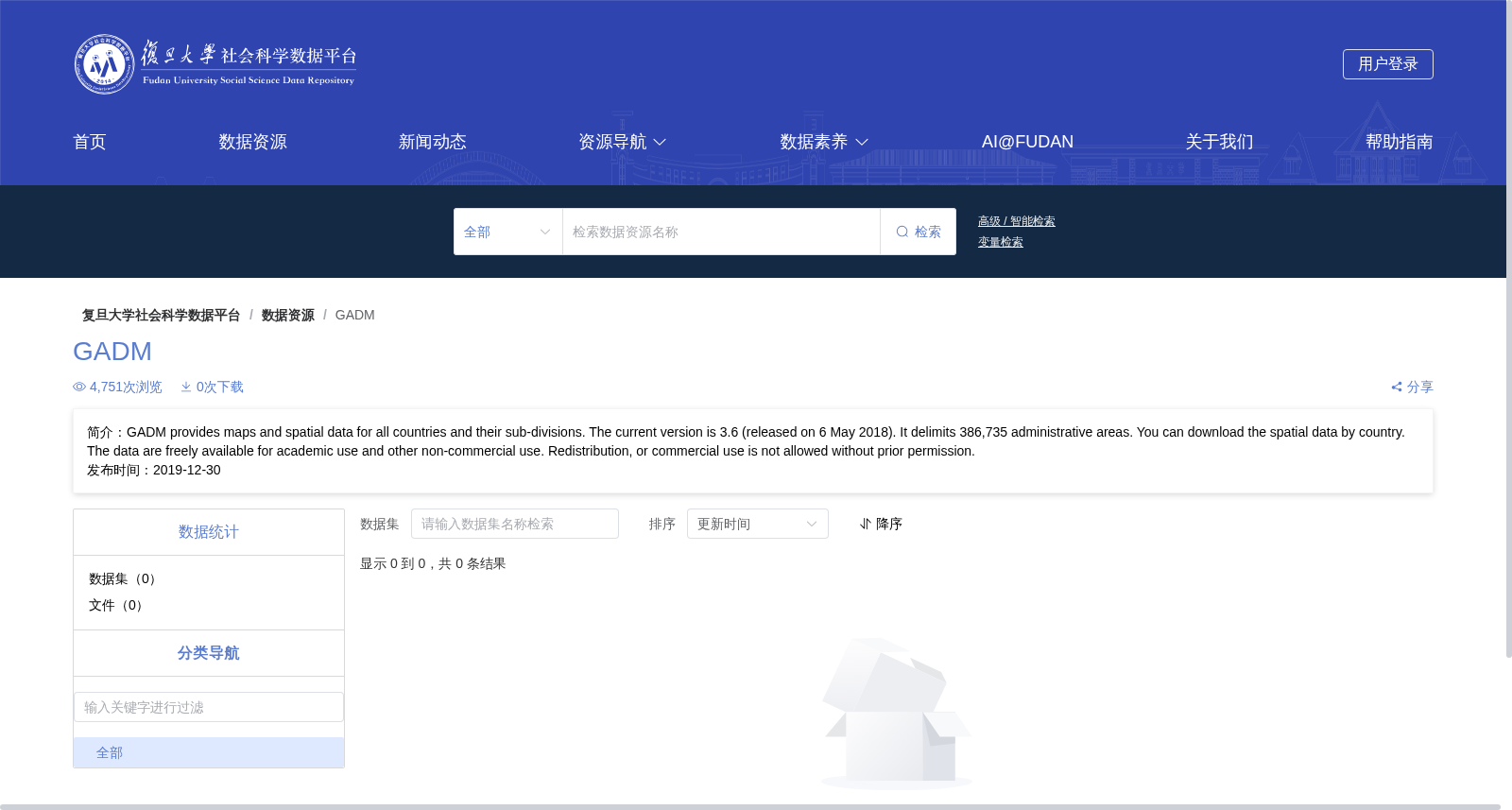Image resolution: width=1512 pixels, height=810 pixels.
Task: Toggle the 降序 sort order icon
Action: point(865,524)
